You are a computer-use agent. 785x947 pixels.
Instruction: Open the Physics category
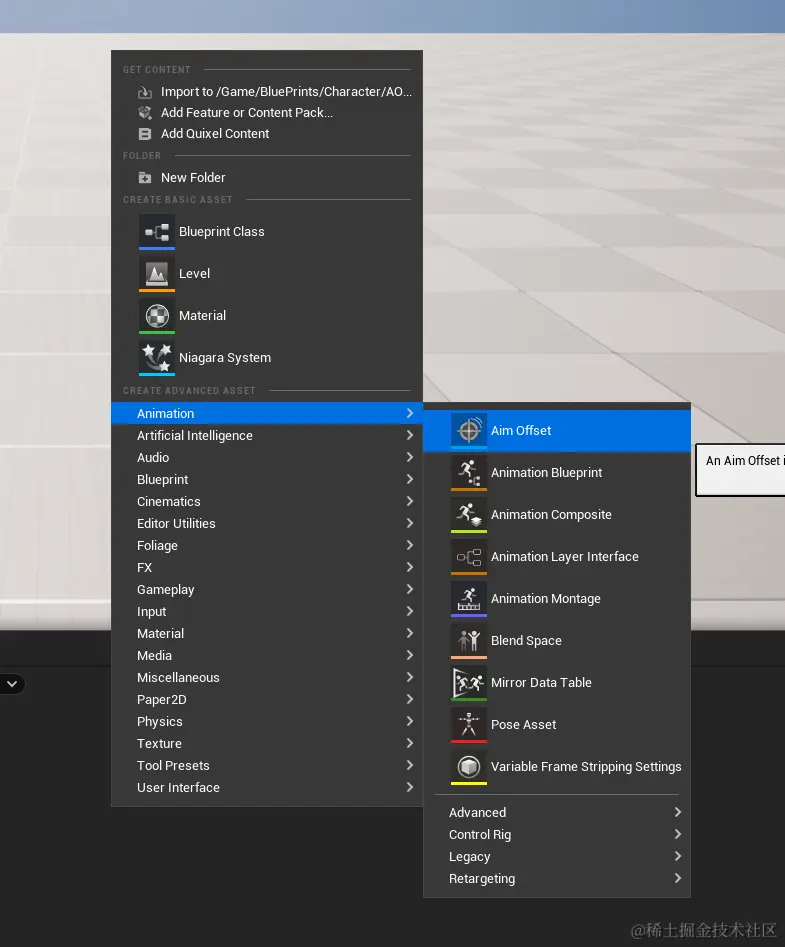pyautogui.click(x=267, y=722)
